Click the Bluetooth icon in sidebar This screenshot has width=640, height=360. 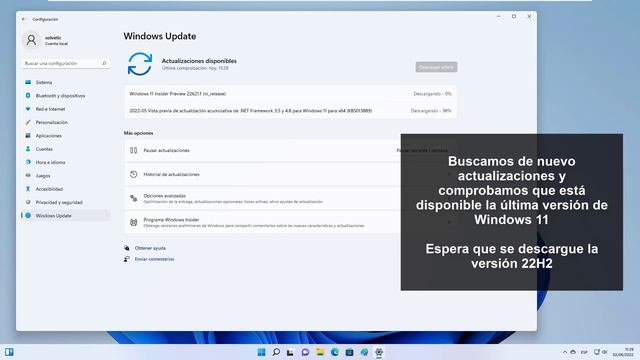[x=28, y=96]
